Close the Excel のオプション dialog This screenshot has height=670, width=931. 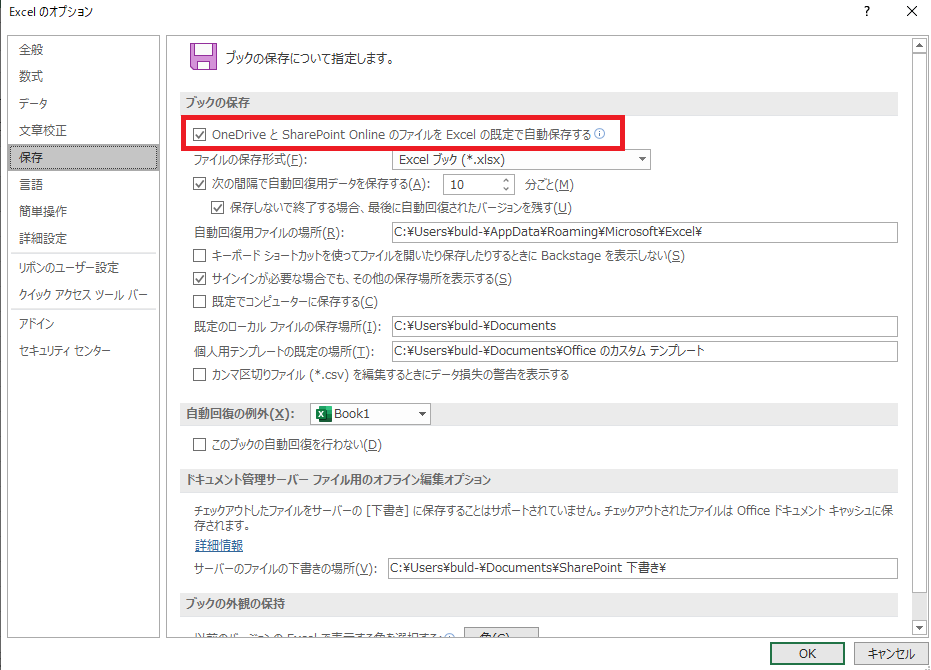(911, 11)
